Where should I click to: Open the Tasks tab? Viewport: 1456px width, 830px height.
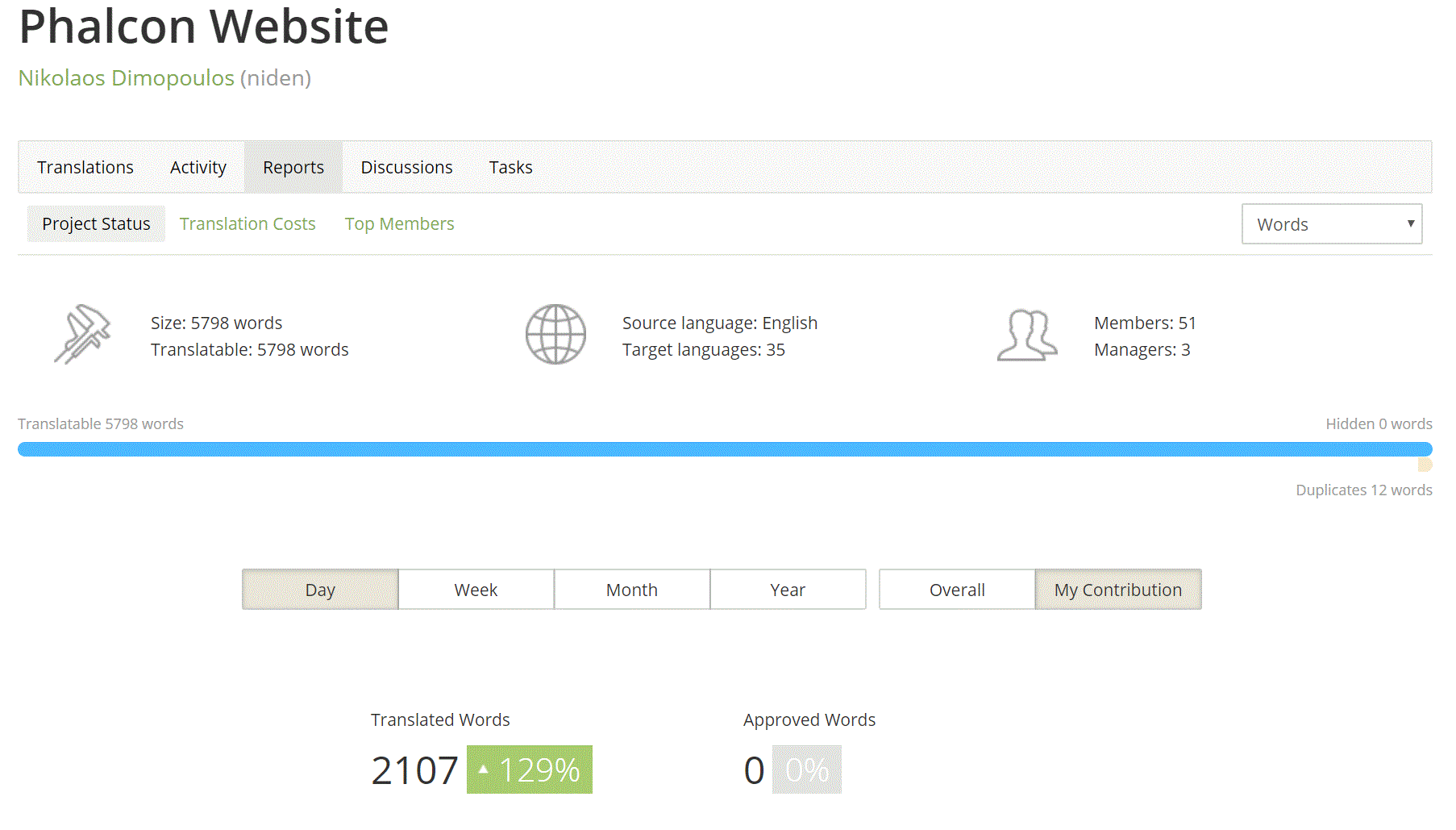(510, 167)
